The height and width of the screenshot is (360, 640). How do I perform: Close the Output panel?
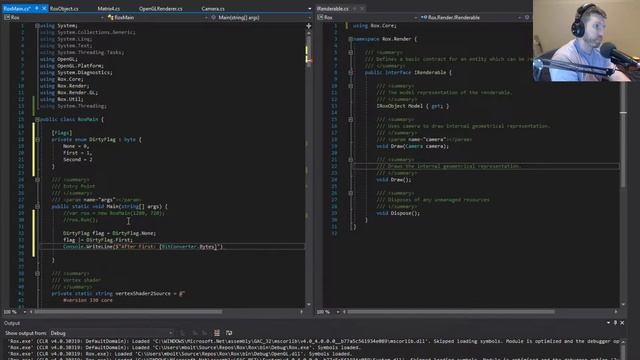click(622, 323)
